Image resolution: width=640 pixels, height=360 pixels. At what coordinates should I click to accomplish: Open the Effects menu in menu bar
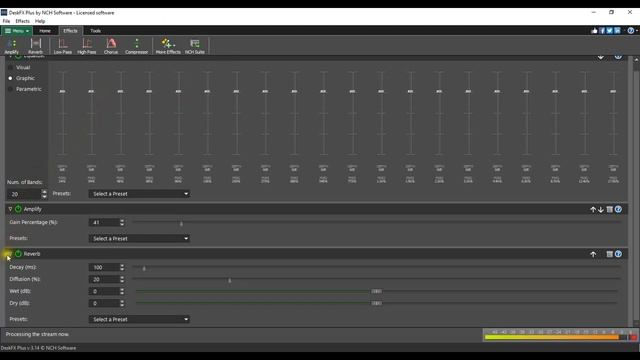tap(22, 21)
